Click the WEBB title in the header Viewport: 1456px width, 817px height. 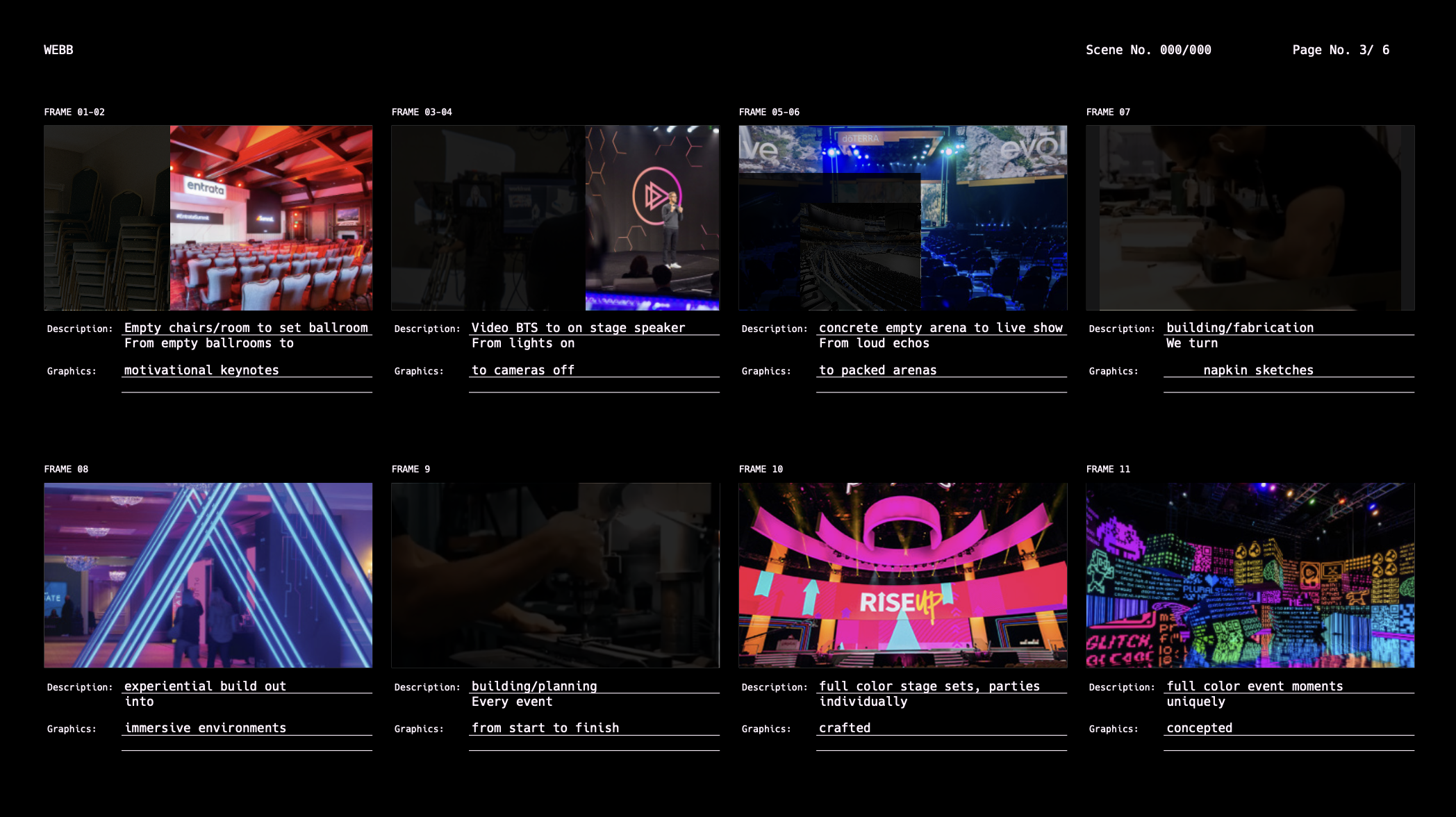coord(58,50)
